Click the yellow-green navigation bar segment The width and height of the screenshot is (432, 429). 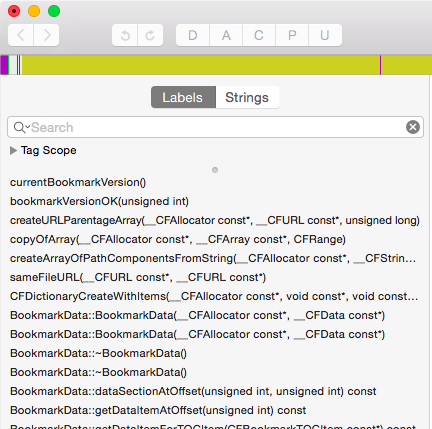tap(200, 65)
